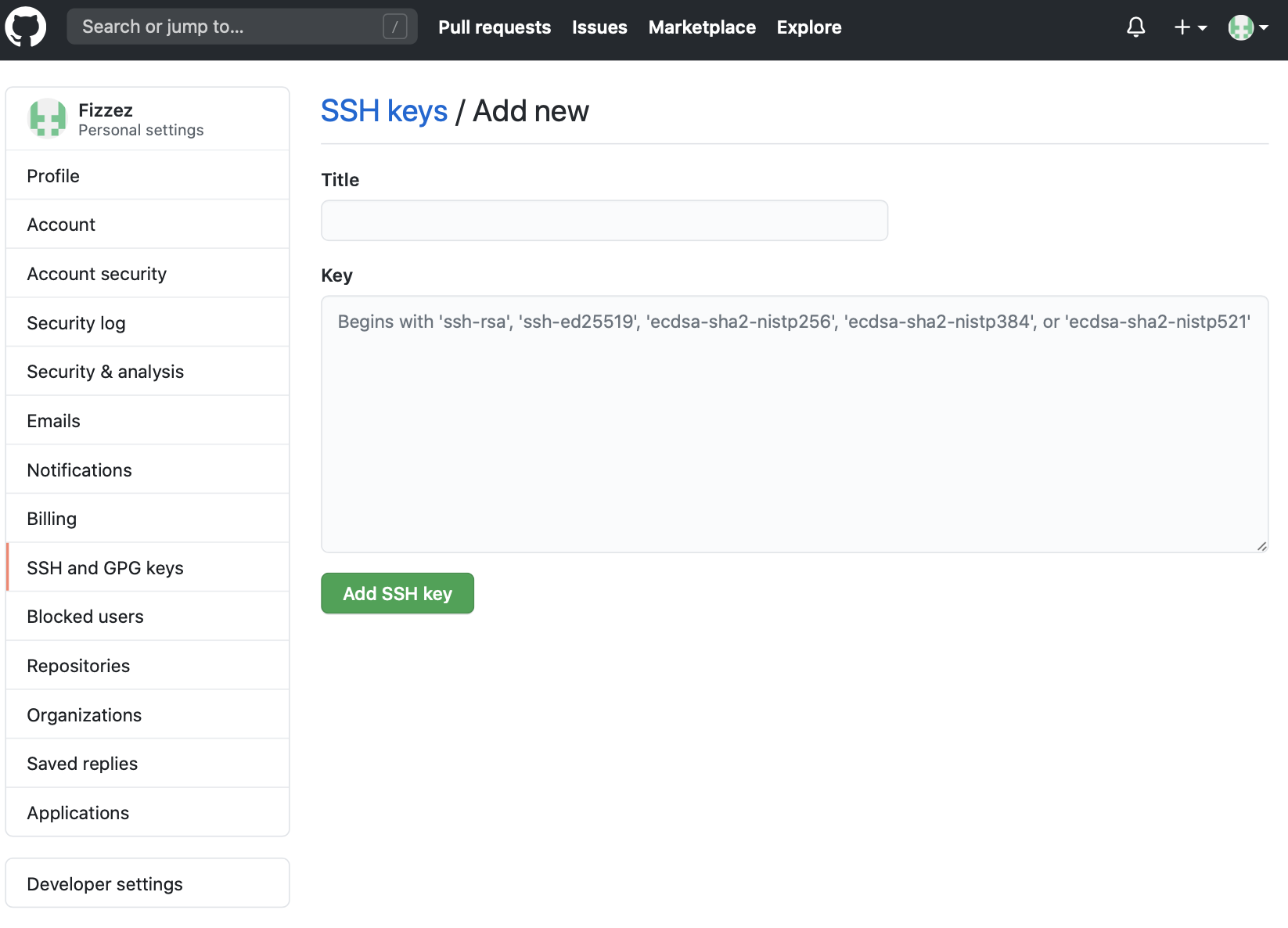Screen dimensions: 1288x928
Task: Click the Fizzez profile picture in sidebar
Action: coord(47,118)
